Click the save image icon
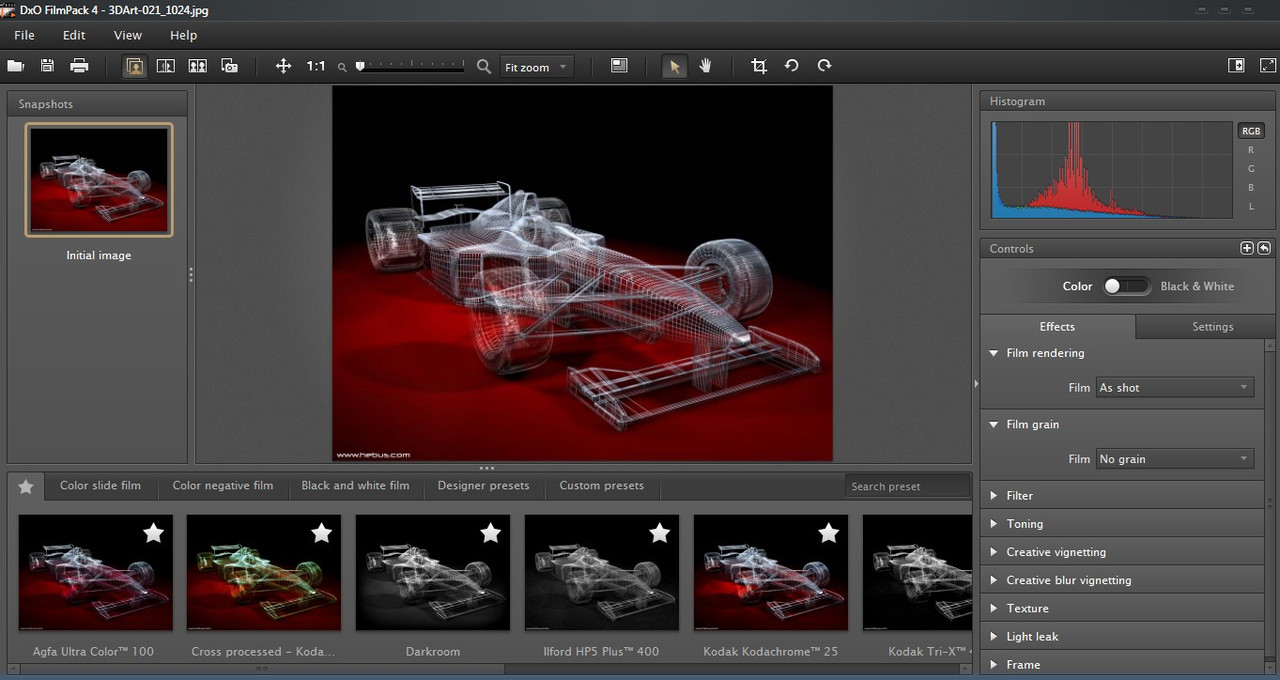Image resolution: width=1280 pixels, height=680 pixels. click(x=47, y=66)
